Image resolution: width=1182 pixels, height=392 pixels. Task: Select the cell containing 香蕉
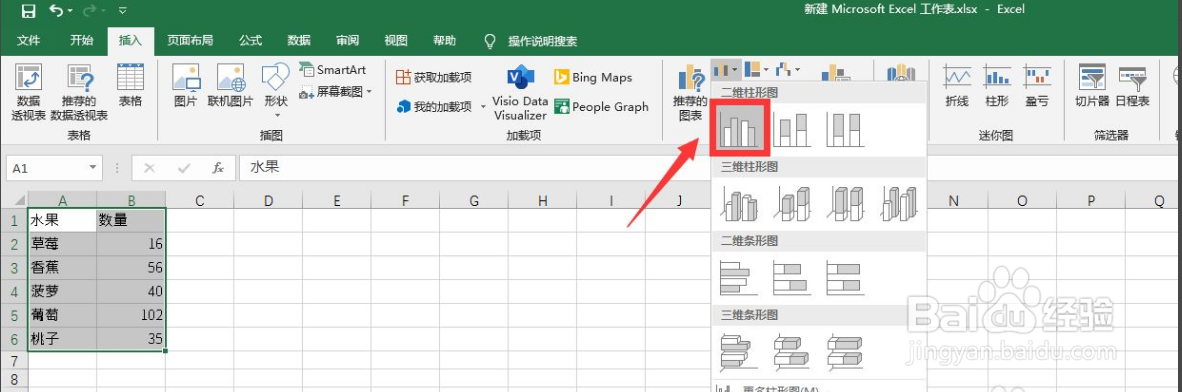62,268
